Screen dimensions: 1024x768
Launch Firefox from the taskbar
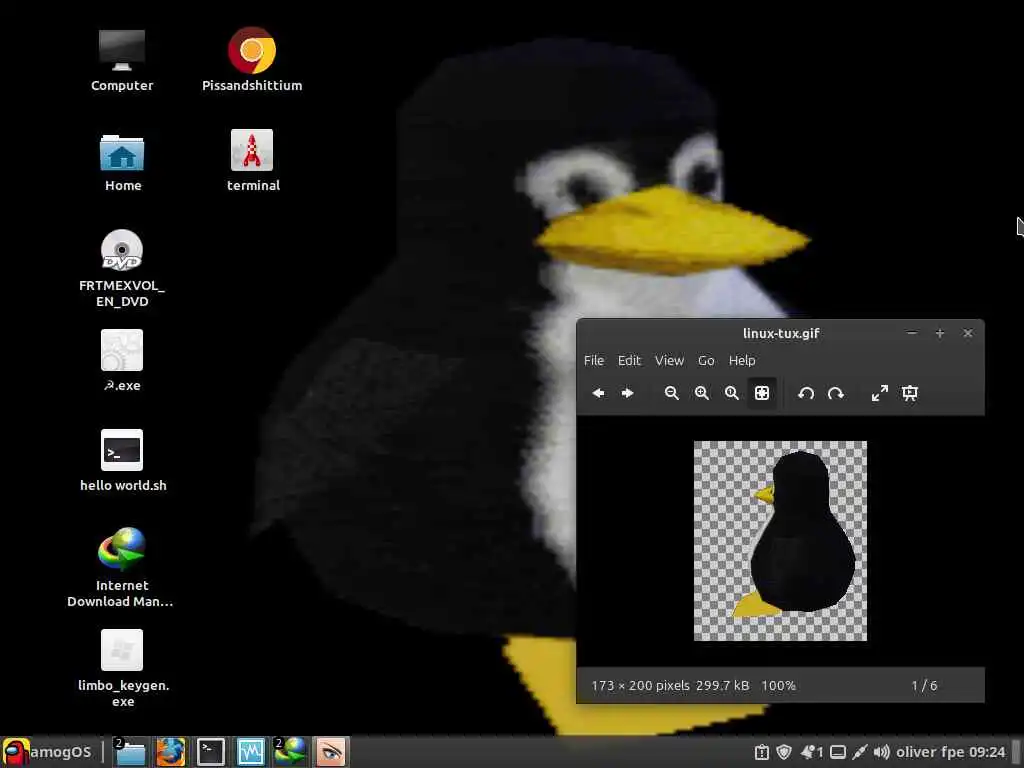(x=170, y=752)
